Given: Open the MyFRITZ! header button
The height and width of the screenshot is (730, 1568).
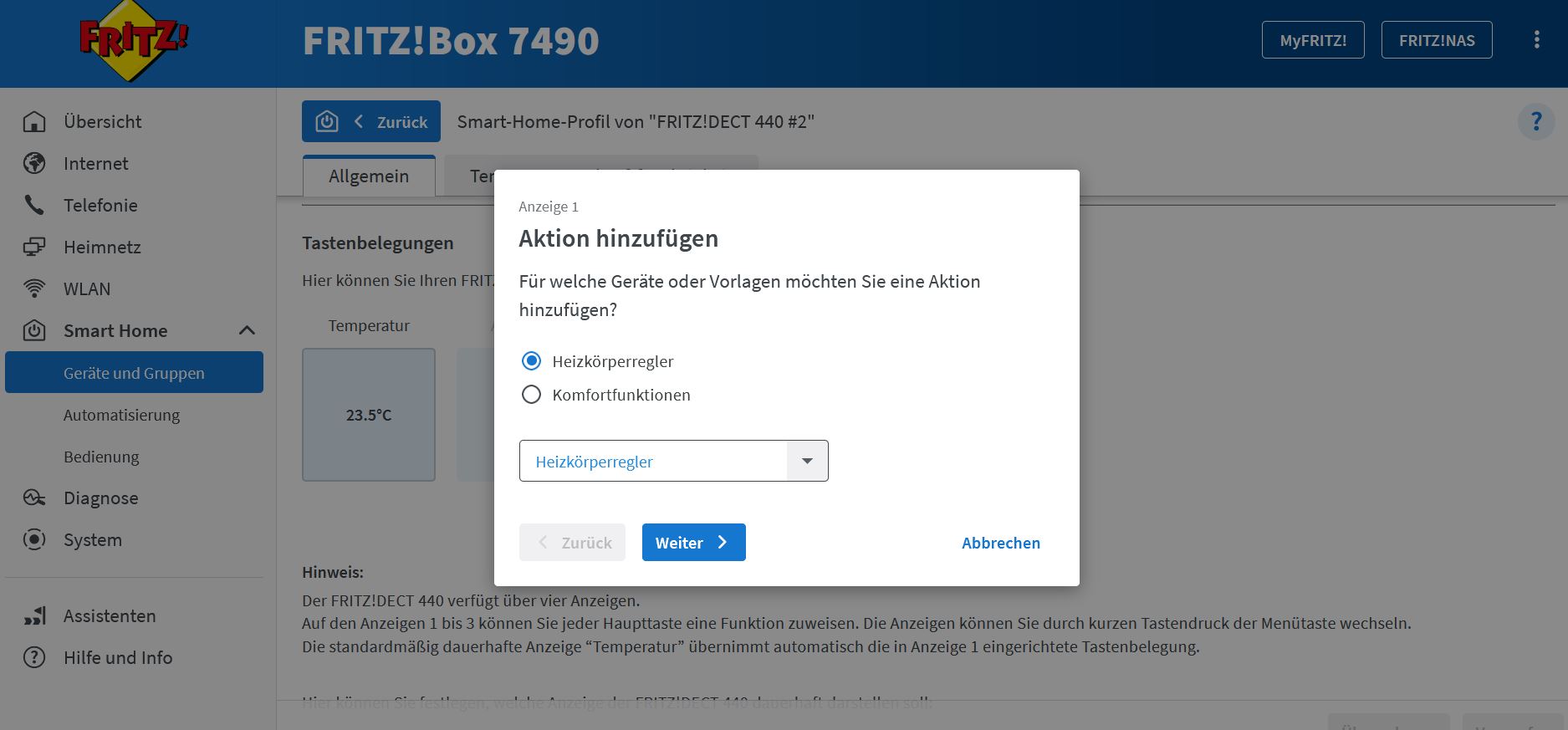Looking at the screenshot, I should 1312,40.
